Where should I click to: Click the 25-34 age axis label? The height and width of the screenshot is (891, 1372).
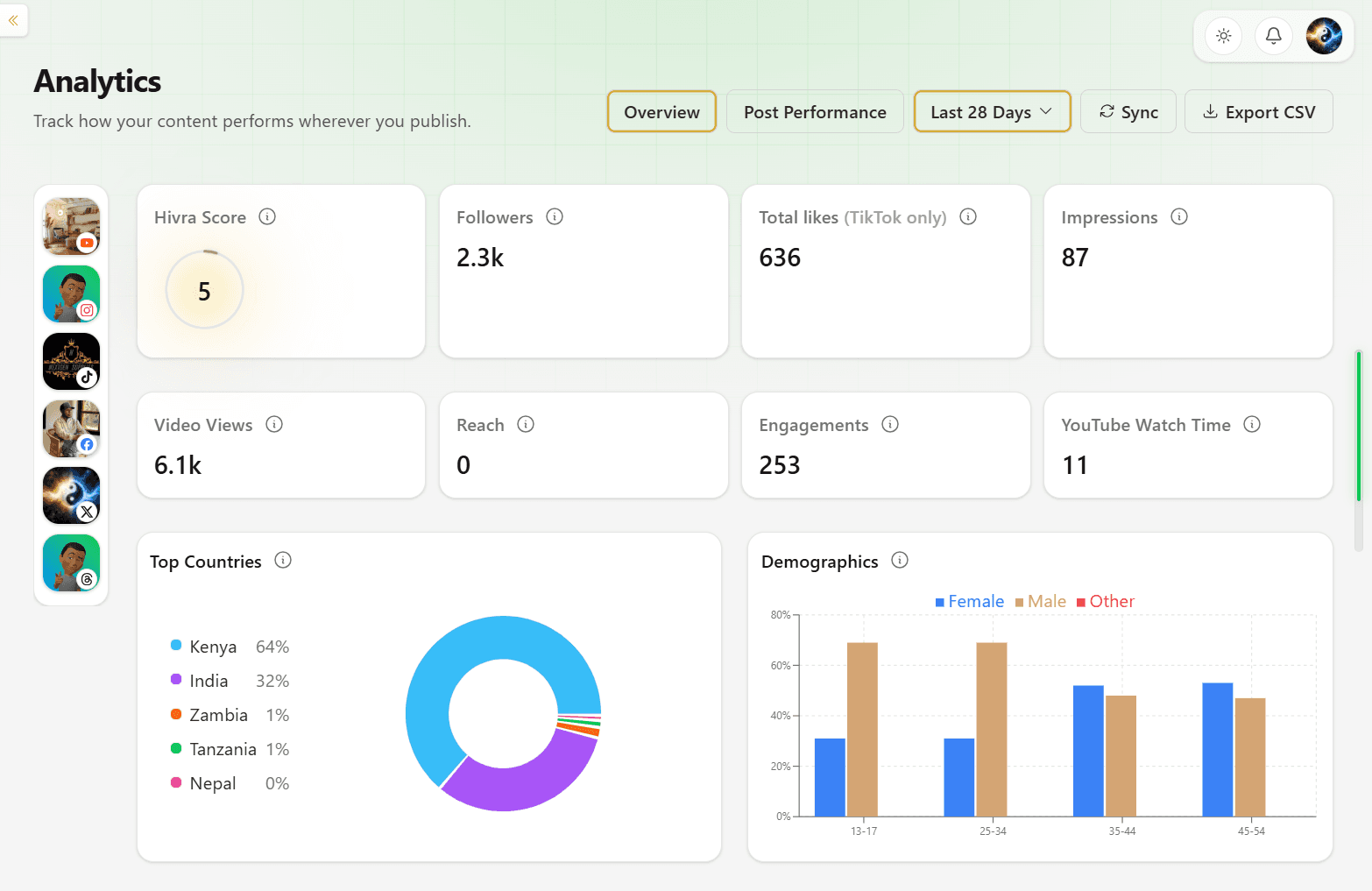point(993,831)
